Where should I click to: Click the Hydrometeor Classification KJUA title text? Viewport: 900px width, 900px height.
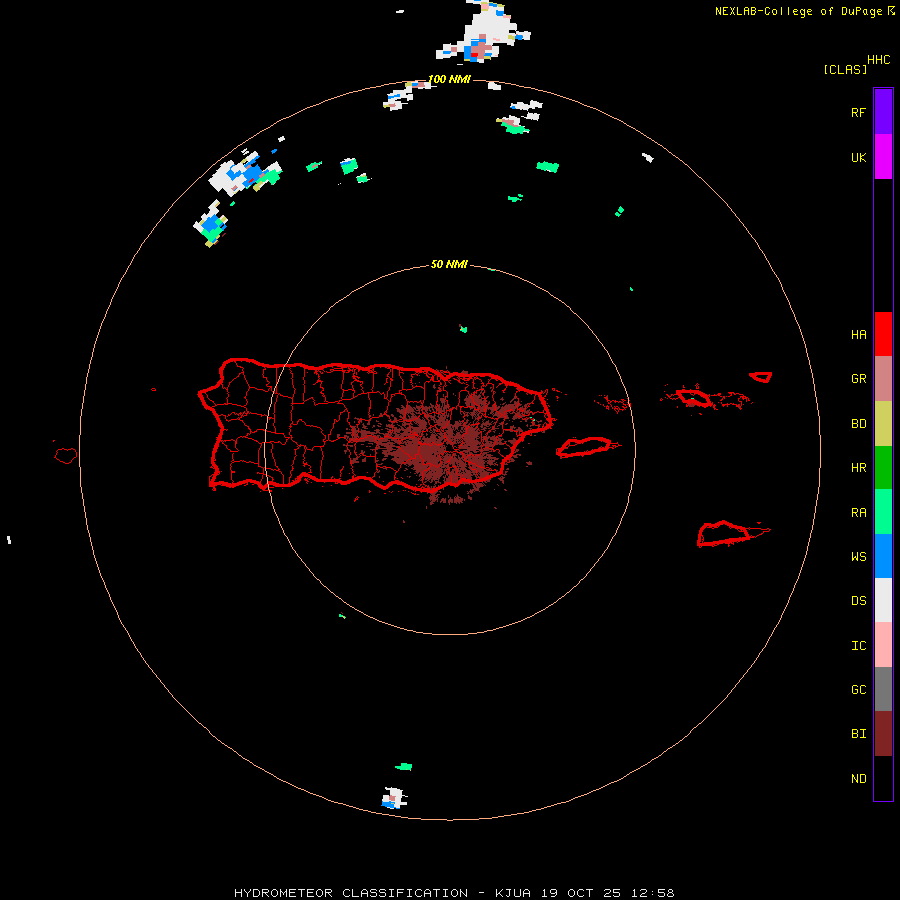454,893
